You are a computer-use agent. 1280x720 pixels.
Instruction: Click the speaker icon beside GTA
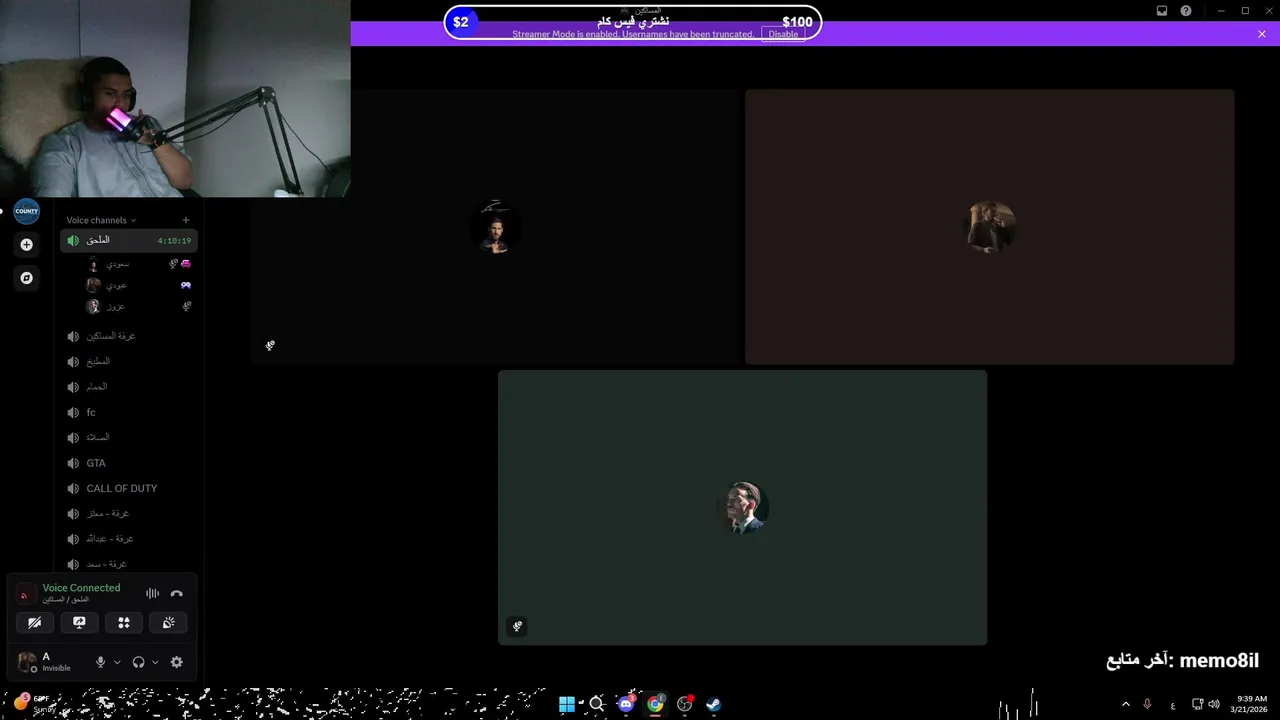pyautogui.click(x=73, y=463)
